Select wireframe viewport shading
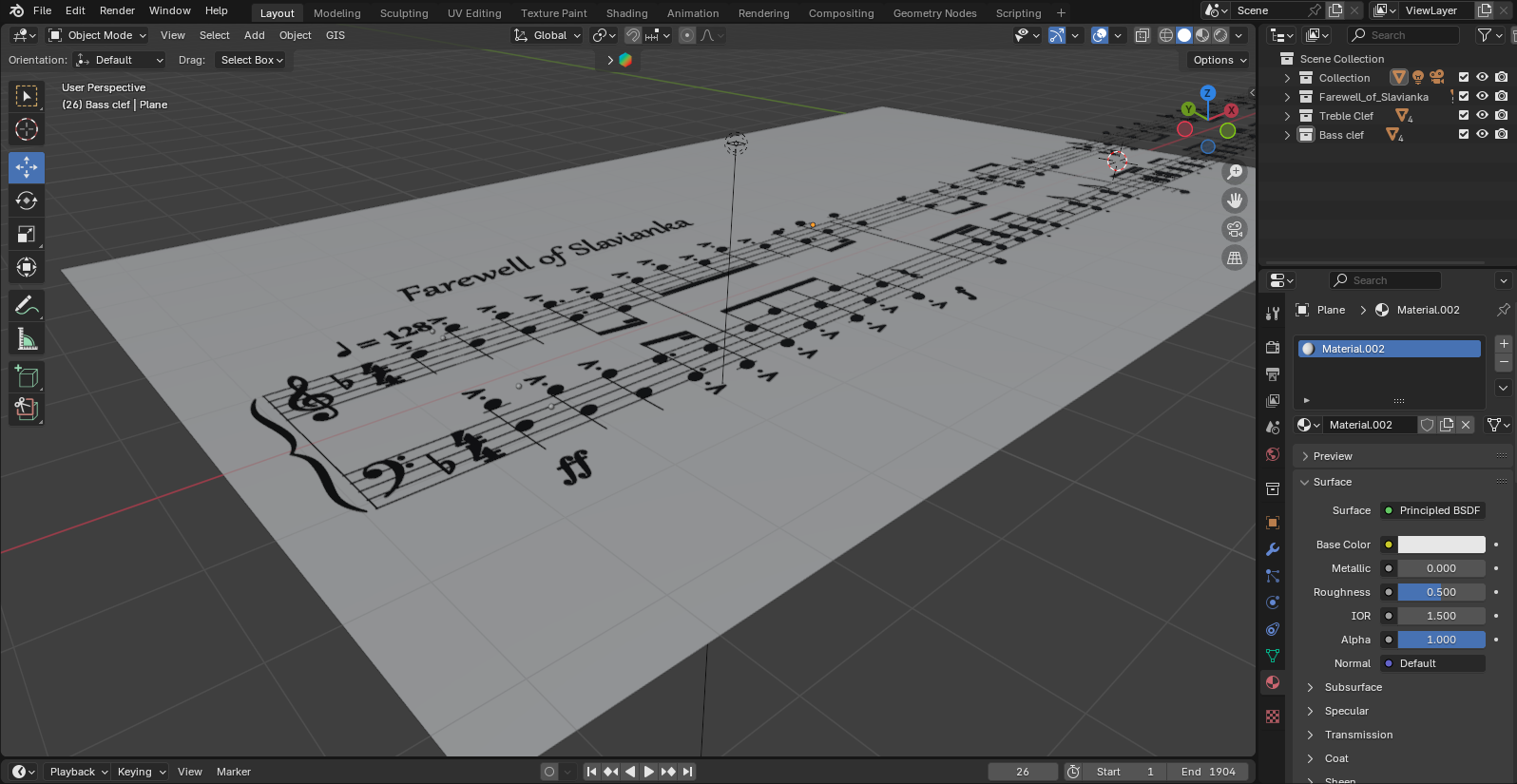 (1166, 35)
